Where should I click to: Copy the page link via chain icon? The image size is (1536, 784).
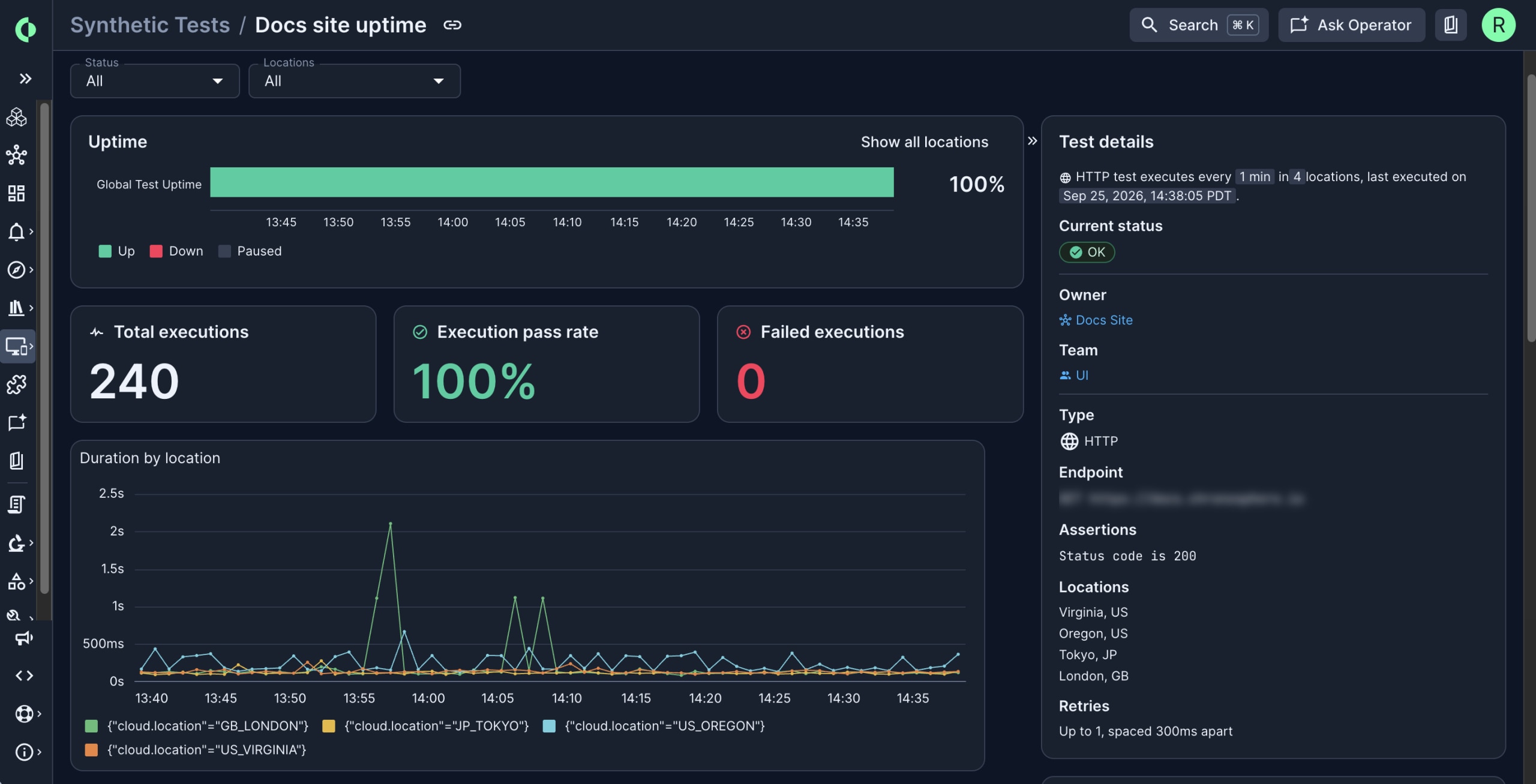(x=452, y=25)
